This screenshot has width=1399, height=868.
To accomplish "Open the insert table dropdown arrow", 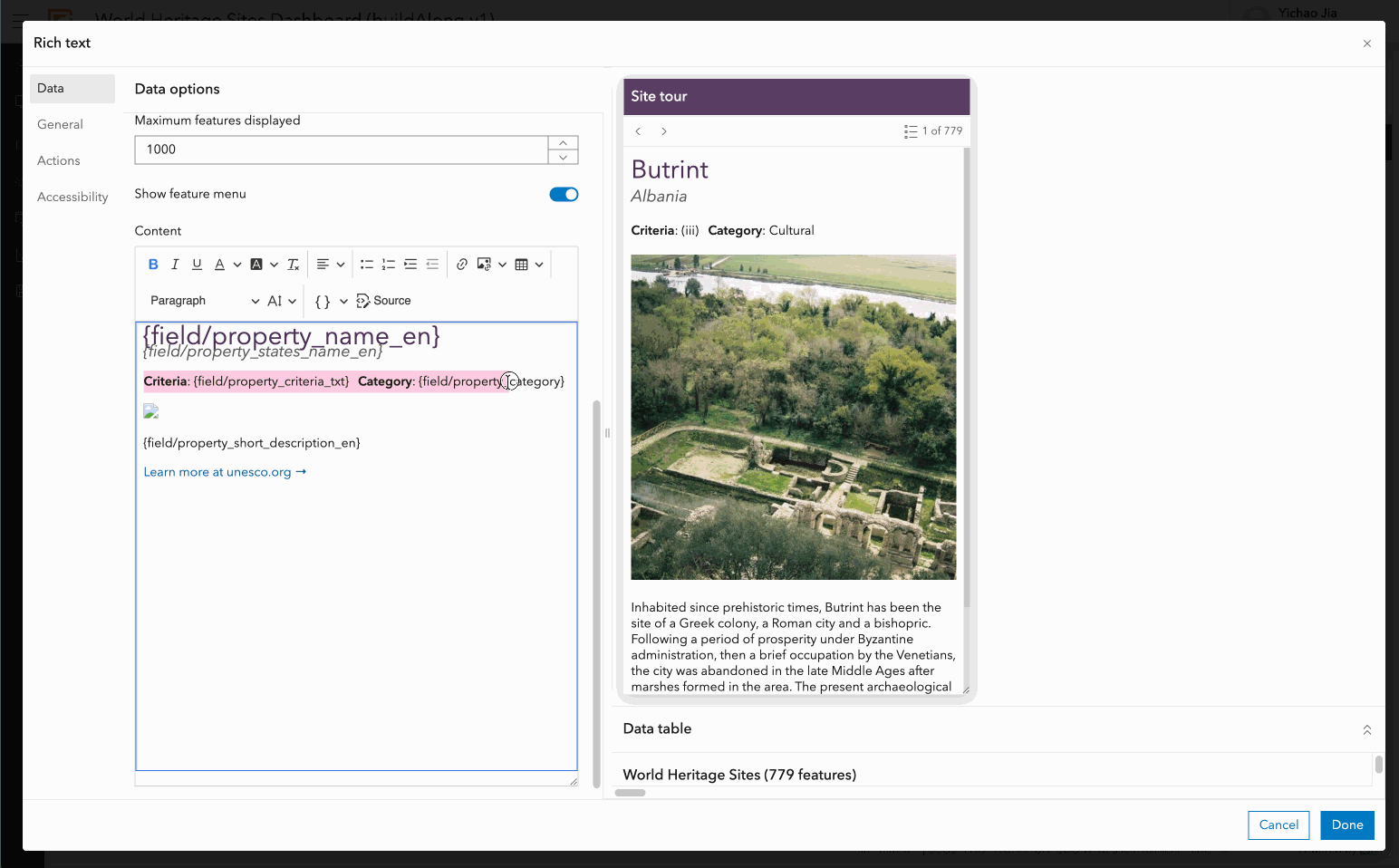I will [539, 265].
